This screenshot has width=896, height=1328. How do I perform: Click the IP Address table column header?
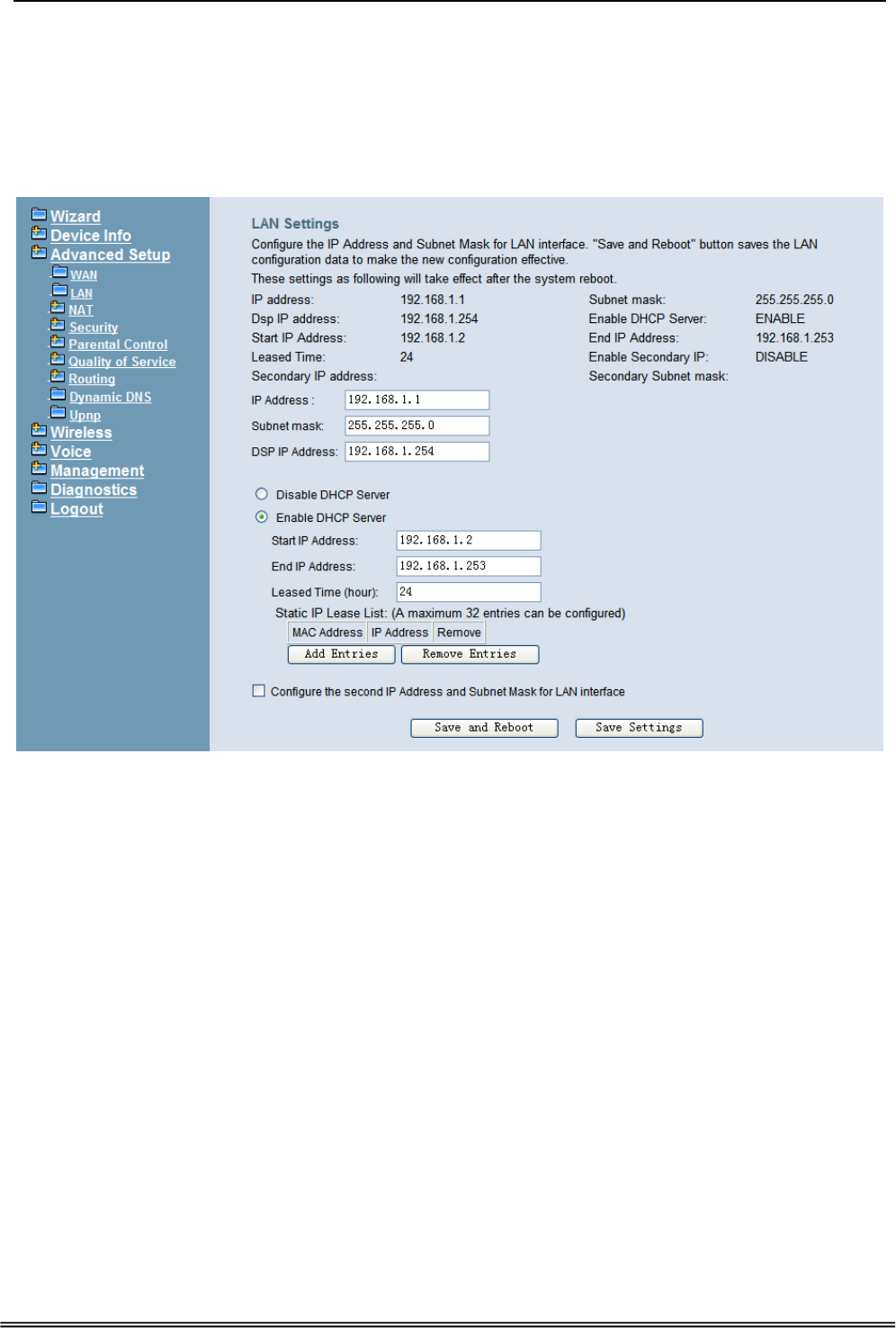(x=399, y=633)
